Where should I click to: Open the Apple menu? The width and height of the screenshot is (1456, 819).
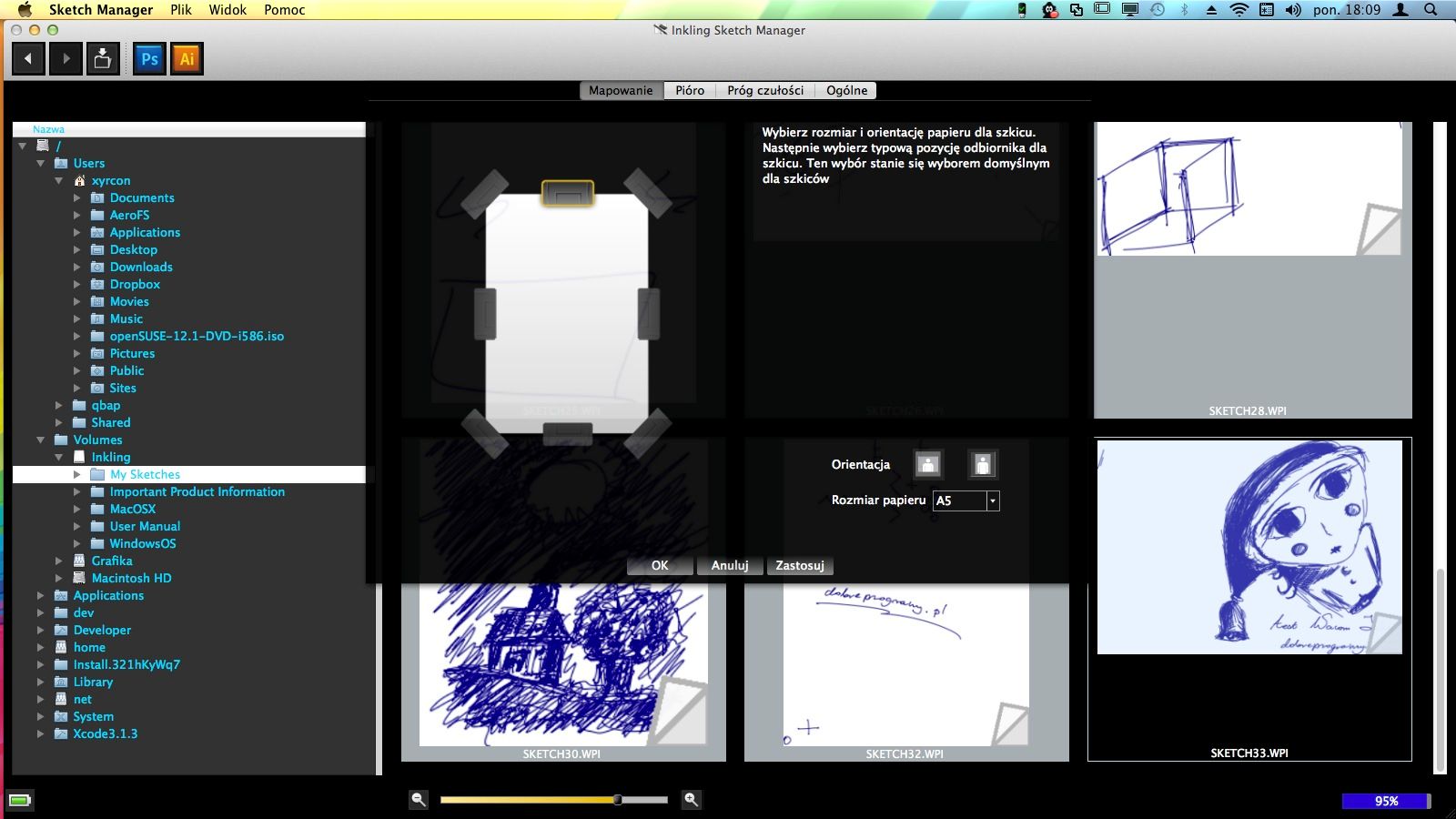click(25, 9)
